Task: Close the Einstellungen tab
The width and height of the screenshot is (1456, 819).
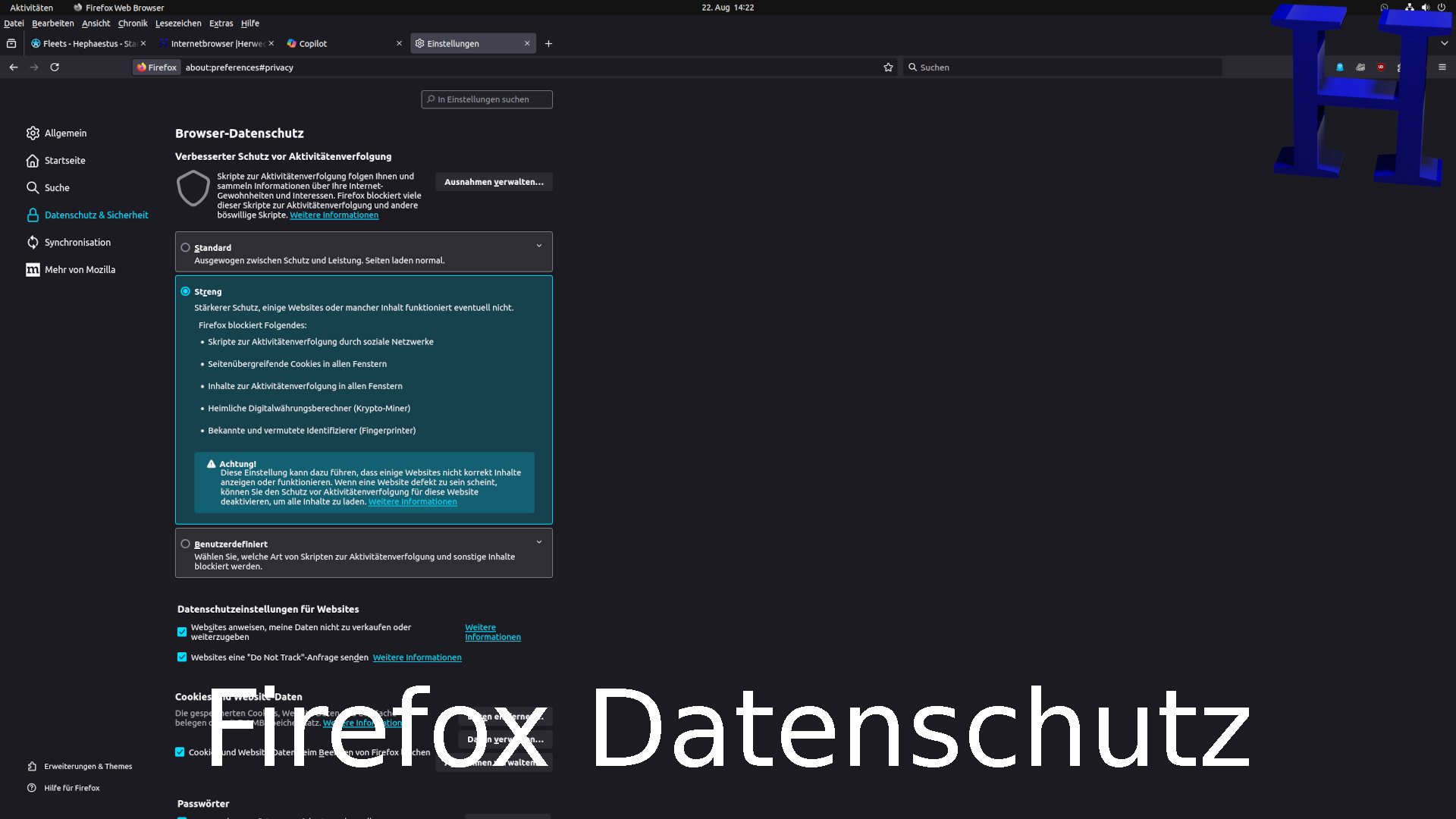Action: 527,43
